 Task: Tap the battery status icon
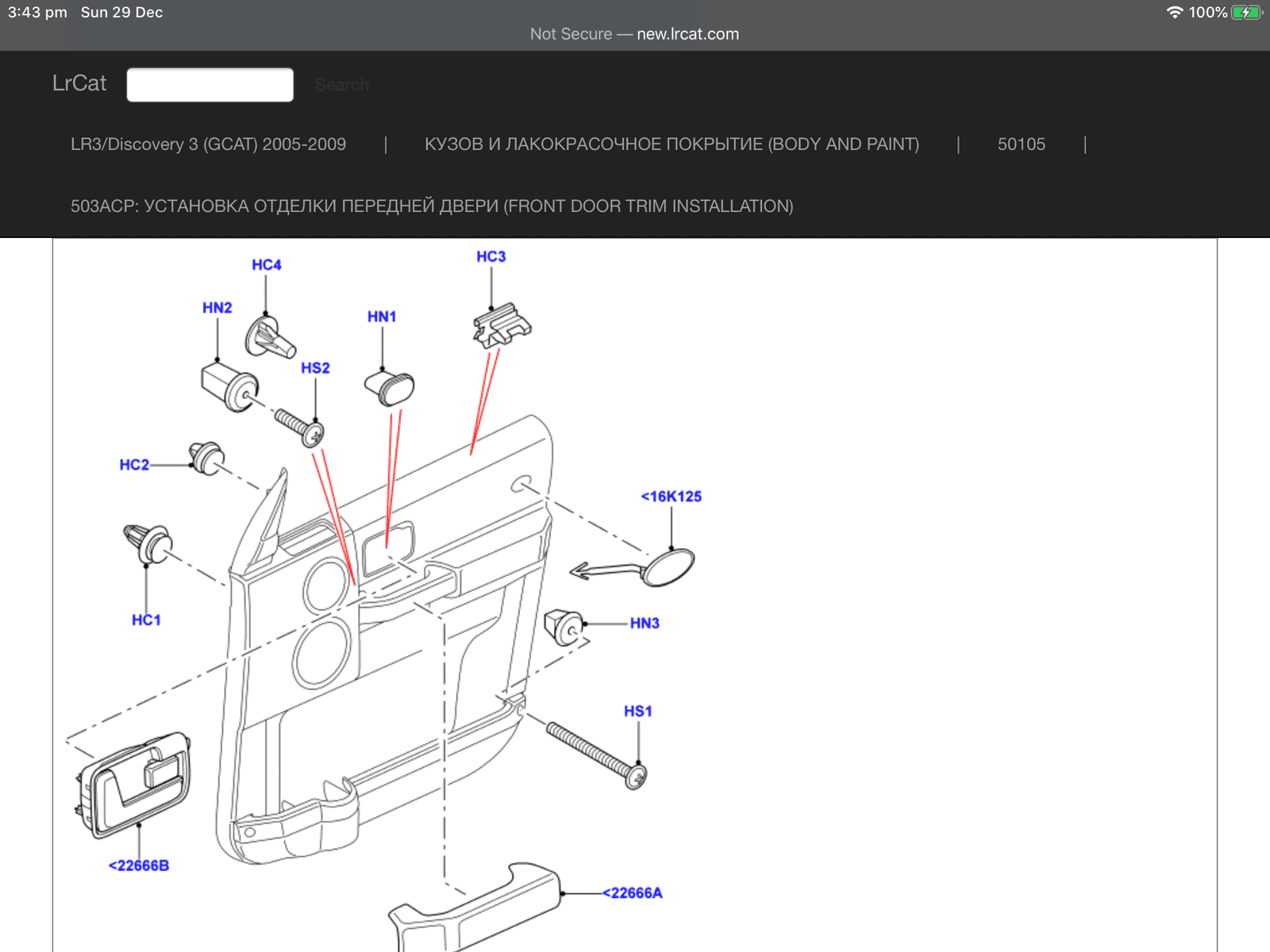tap(1246, 13)
